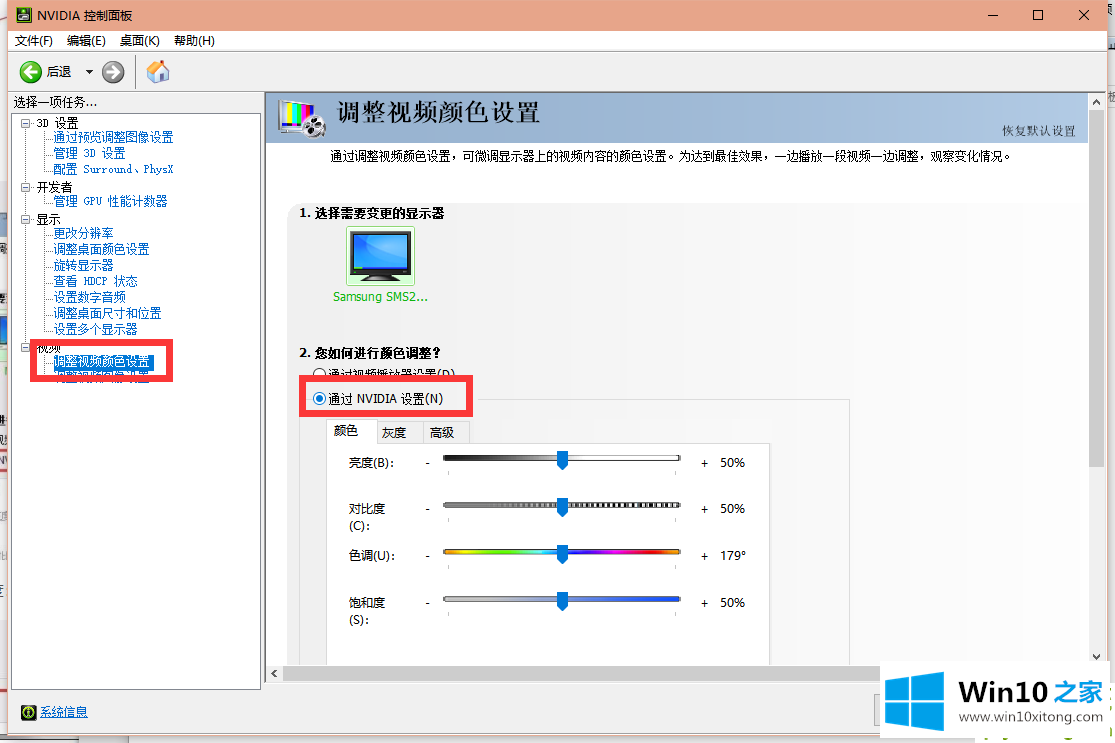Screen dimensions: 1115x743
Task: Open 设置多个显示器
Action: click(x=95, y=329)
